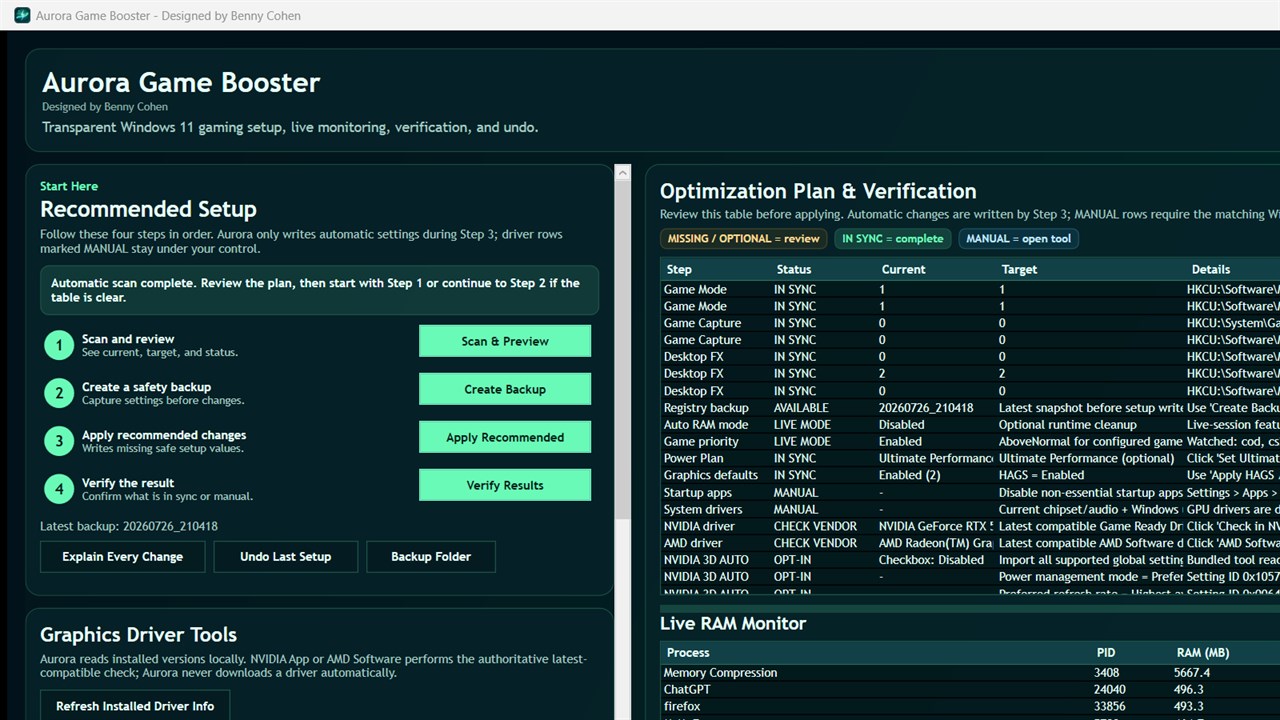The height and width of the screenshot is (720, 1280).
Task: Select the Auto RAM mode row
Action: pos(970,425)
